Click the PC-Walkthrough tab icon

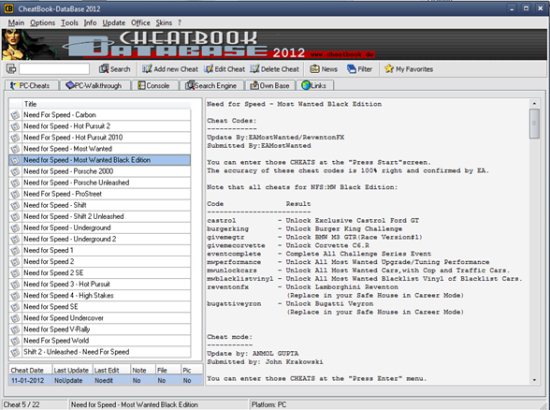70,85
